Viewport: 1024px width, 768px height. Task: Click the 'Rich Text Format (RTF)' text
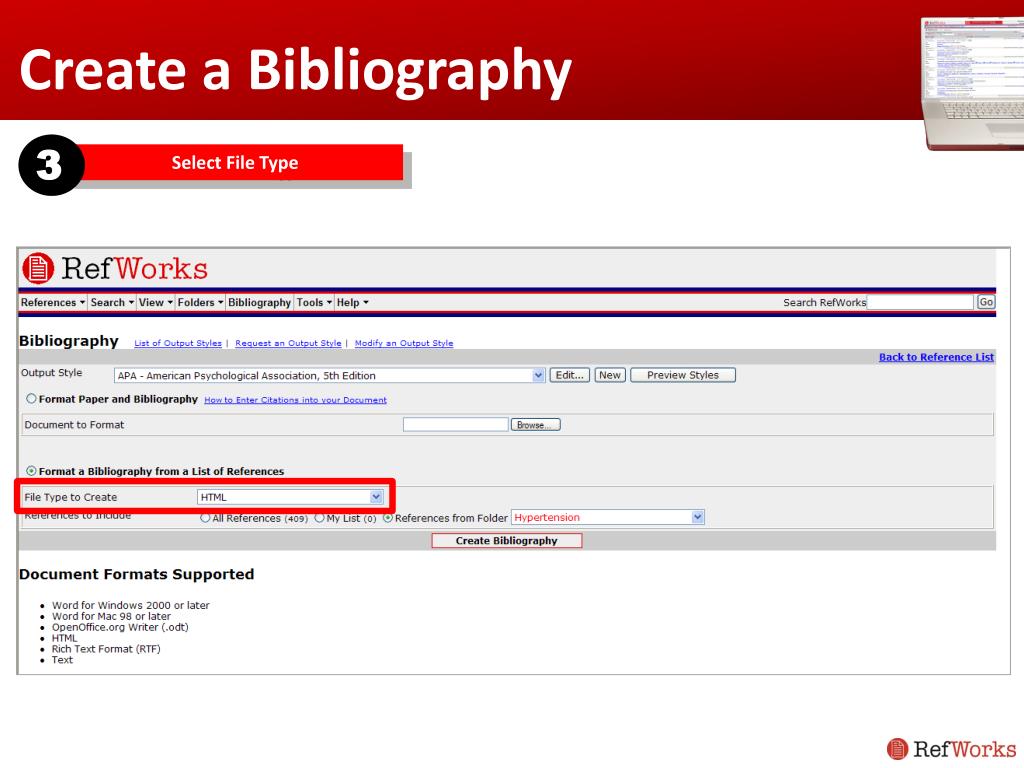coord(106,648)
